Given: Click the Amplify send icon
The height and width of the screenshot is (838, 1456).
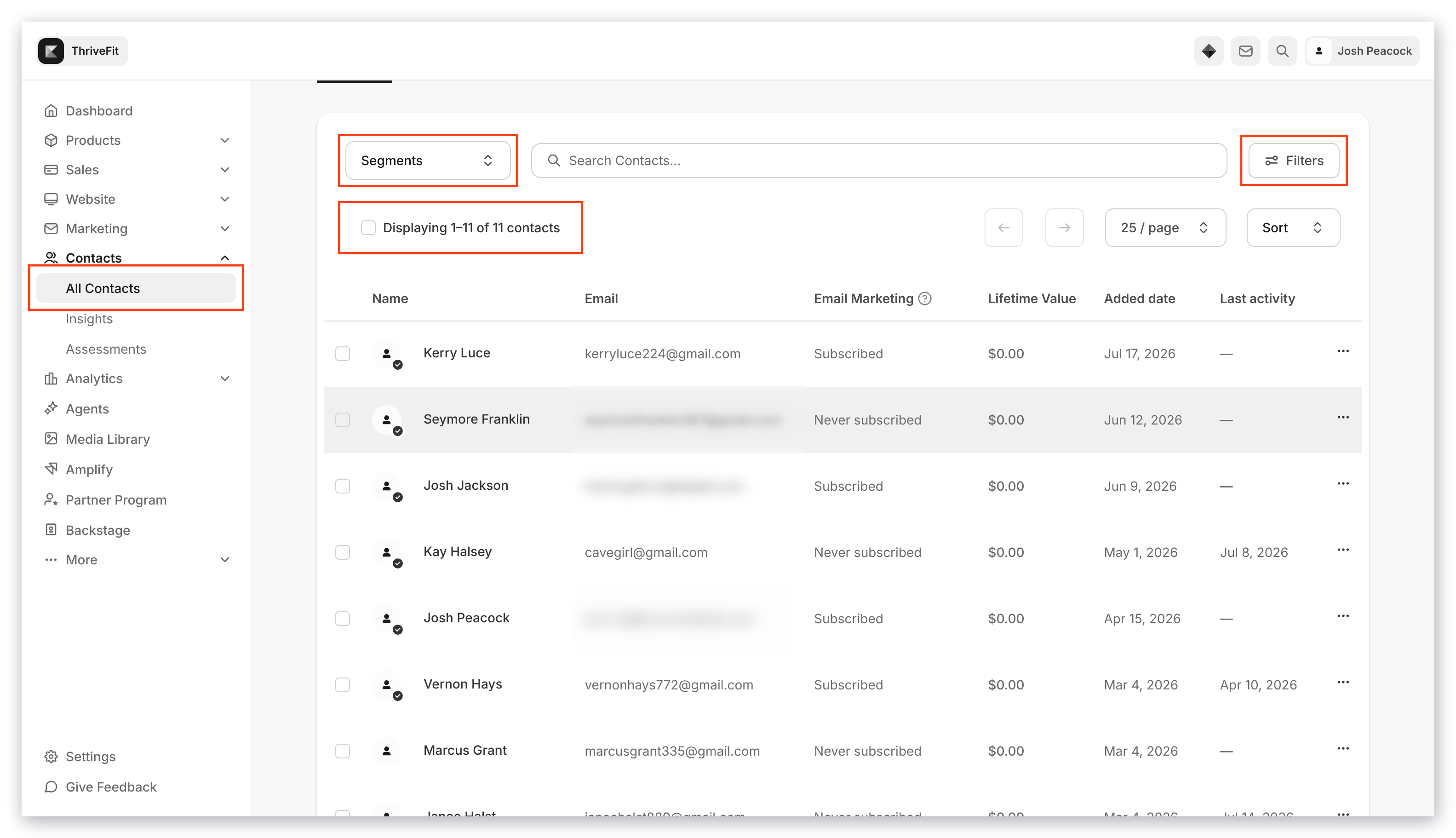Looking at the screenshot, I should coord(51,469).
